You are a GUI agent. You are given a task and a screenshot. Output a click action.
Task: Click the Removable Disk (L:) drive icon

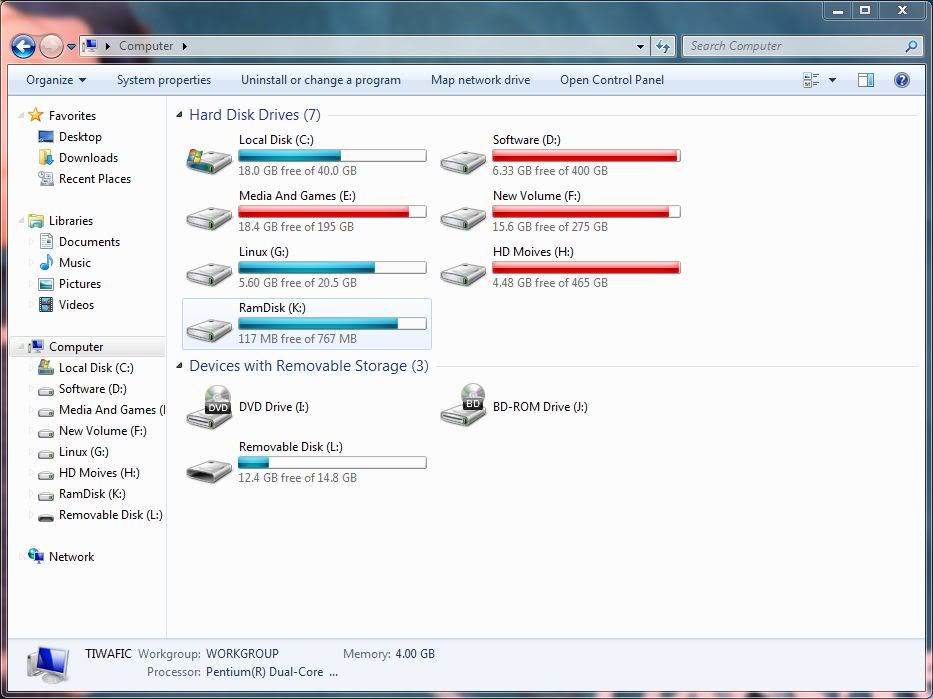tap(209, 467)
